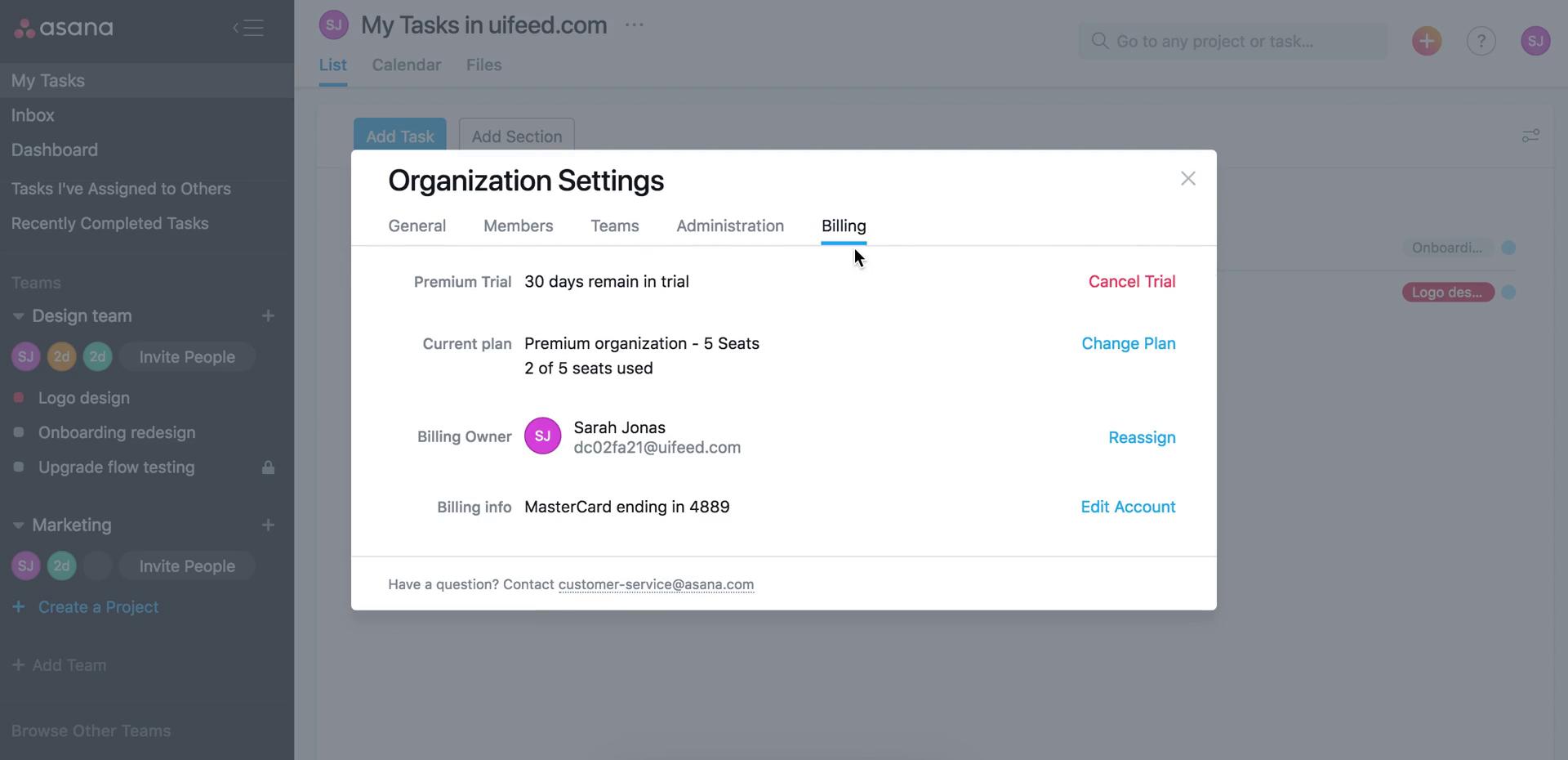This screenshot has height=760, width=1568.
Task: Add a project to Design team with plus
Action: pyautogui.click(x=268, y=316)
